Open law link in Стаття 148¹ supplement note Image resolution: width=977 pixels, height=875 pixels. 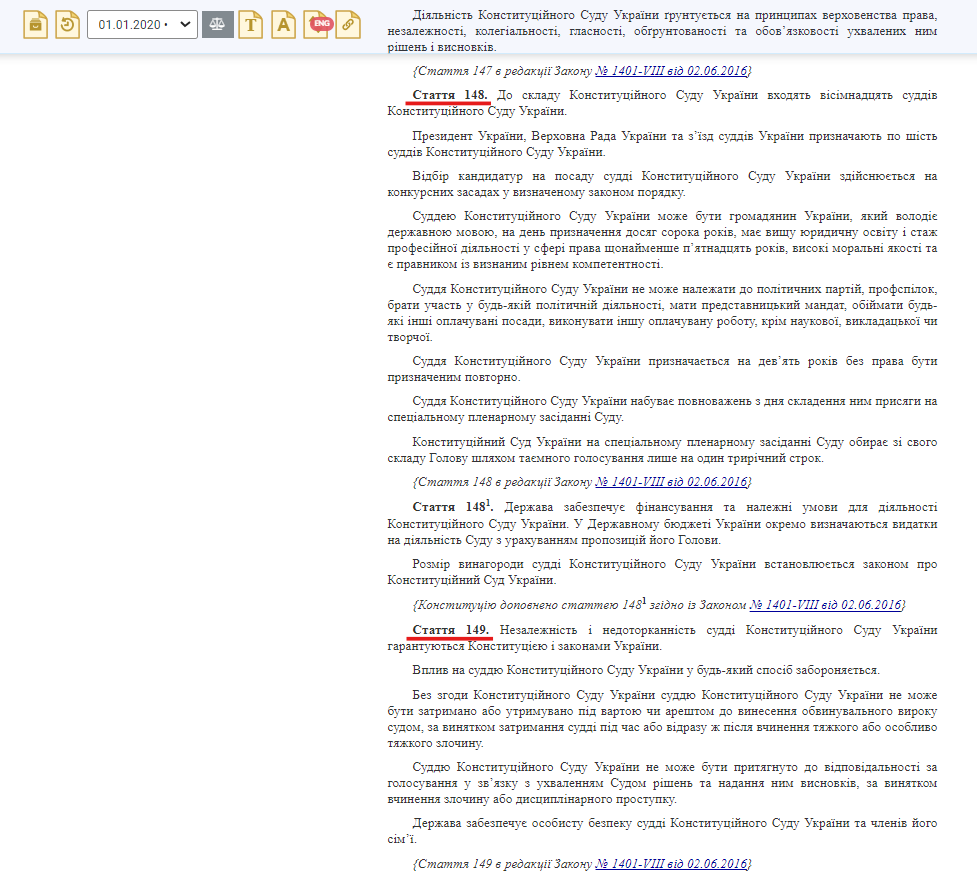point(826,605)
